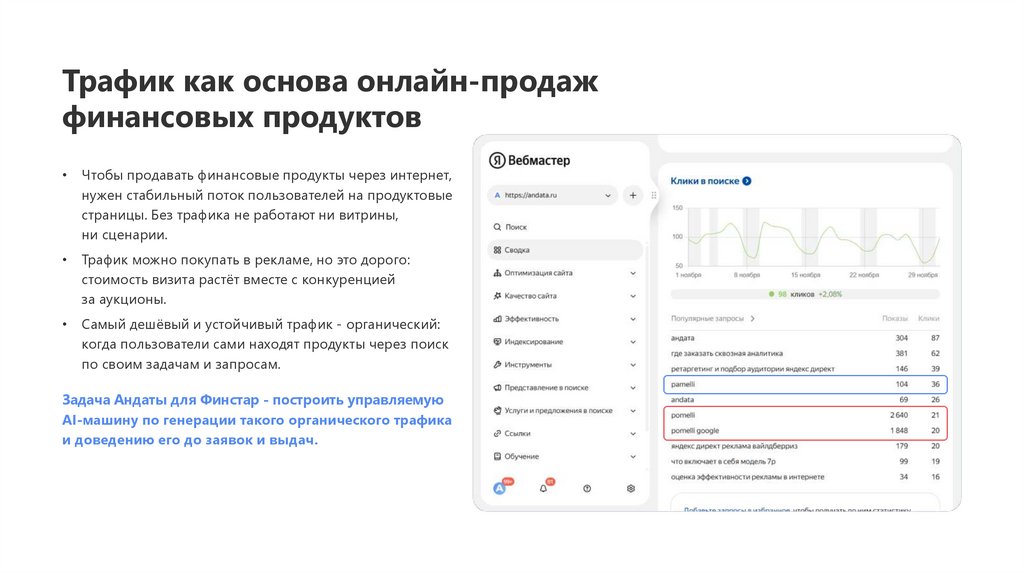Click the magnifier icon next to Поиск

[x=497, y=227]
